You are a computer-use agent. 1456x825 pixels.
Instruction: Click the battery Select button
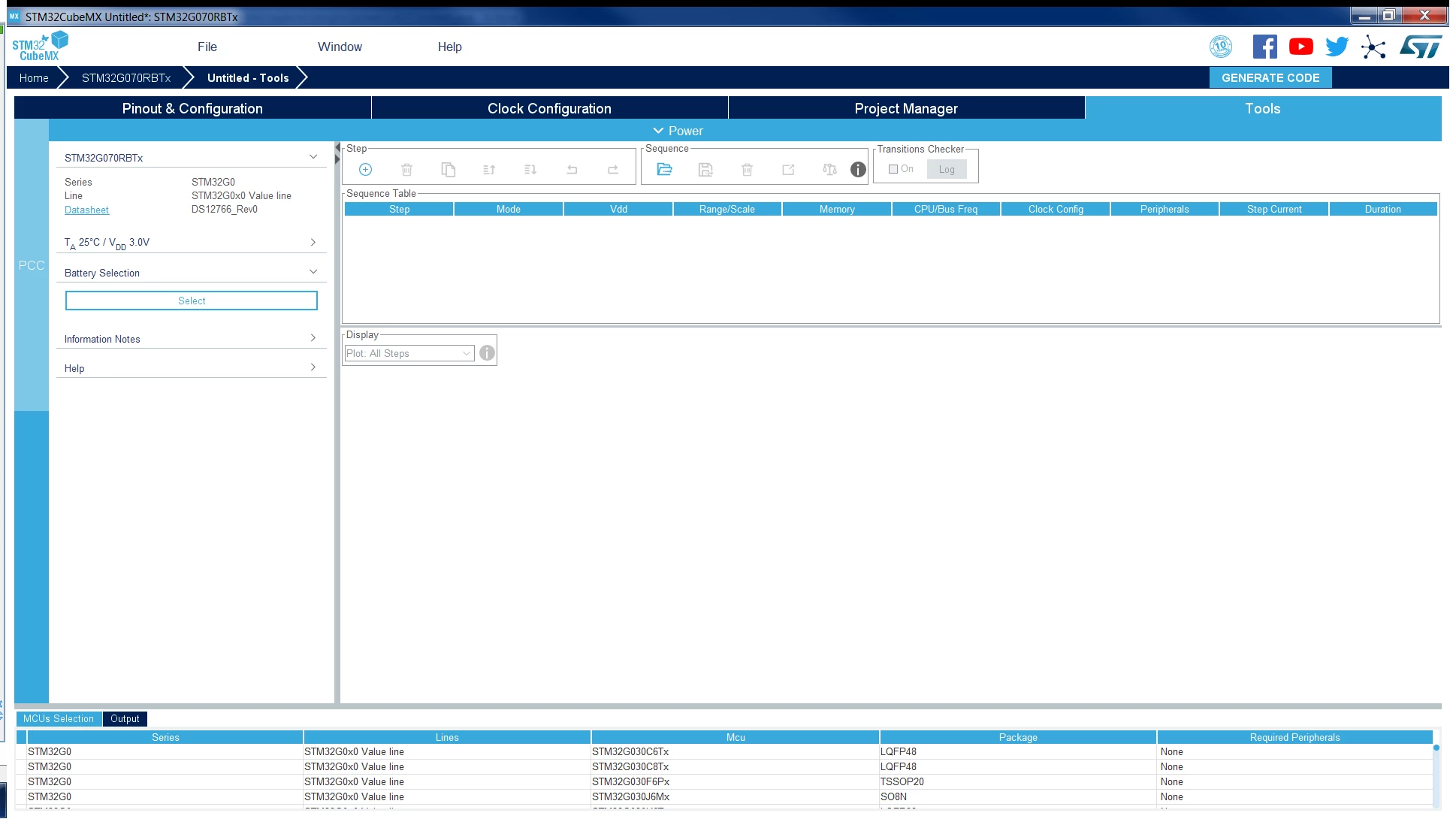192,301
